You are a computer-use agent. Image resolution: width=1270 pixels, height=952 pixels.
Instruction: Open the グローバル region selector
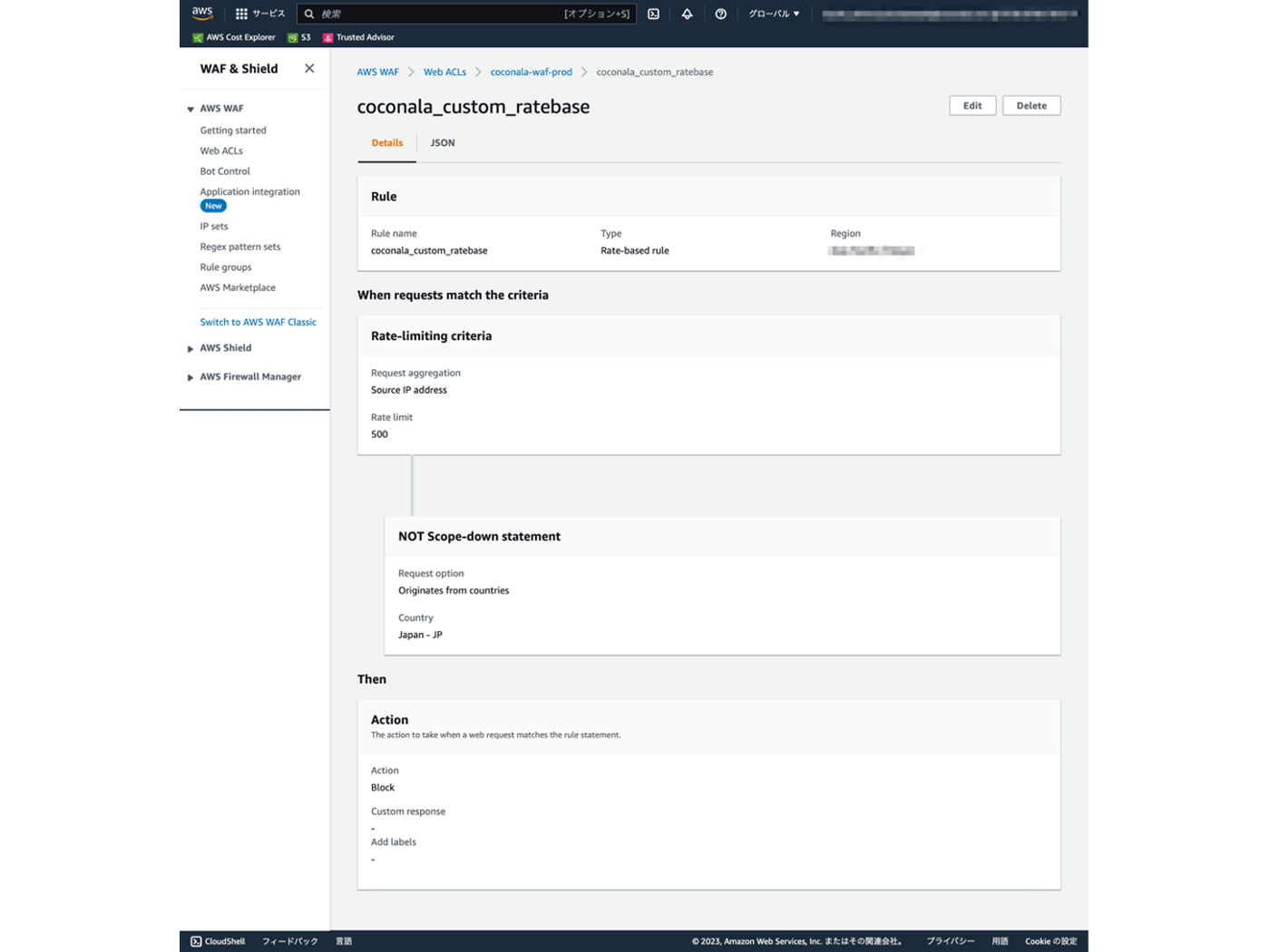click(773, 13)
